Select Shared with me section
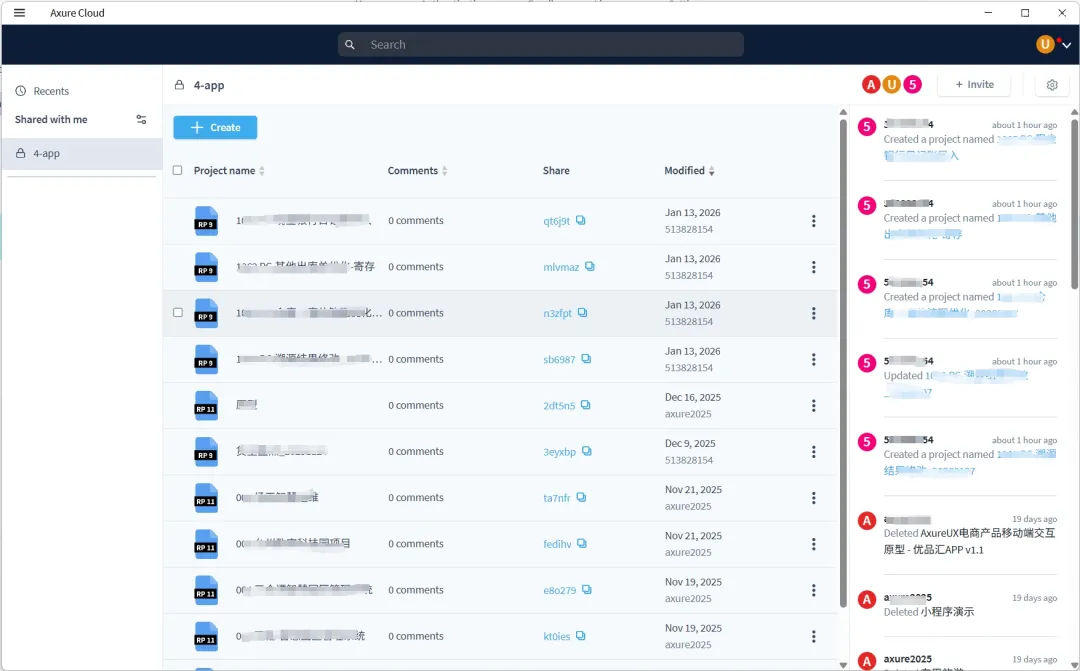 coord(51,119)
